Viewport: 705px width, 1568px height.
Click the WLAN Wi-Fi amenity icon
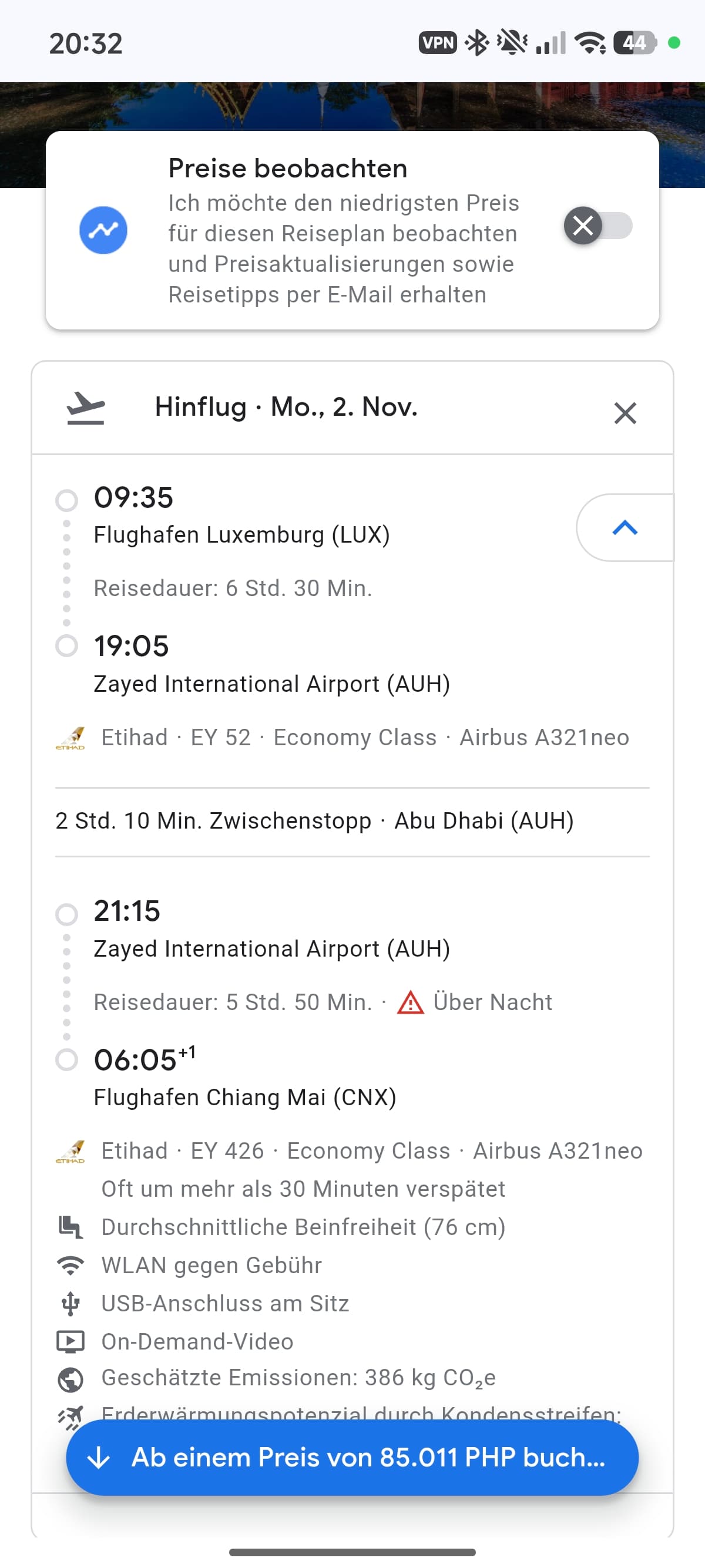click(70, 1266)
